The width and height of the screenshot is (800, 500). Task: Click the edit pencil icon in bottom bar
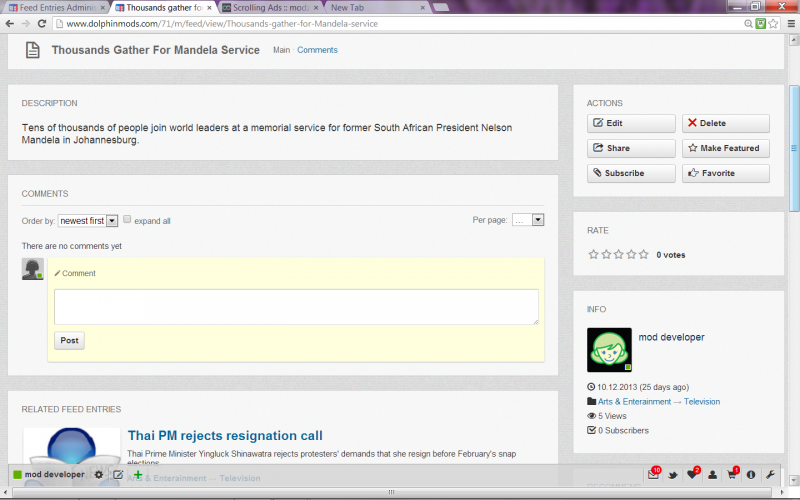point(118,474)
